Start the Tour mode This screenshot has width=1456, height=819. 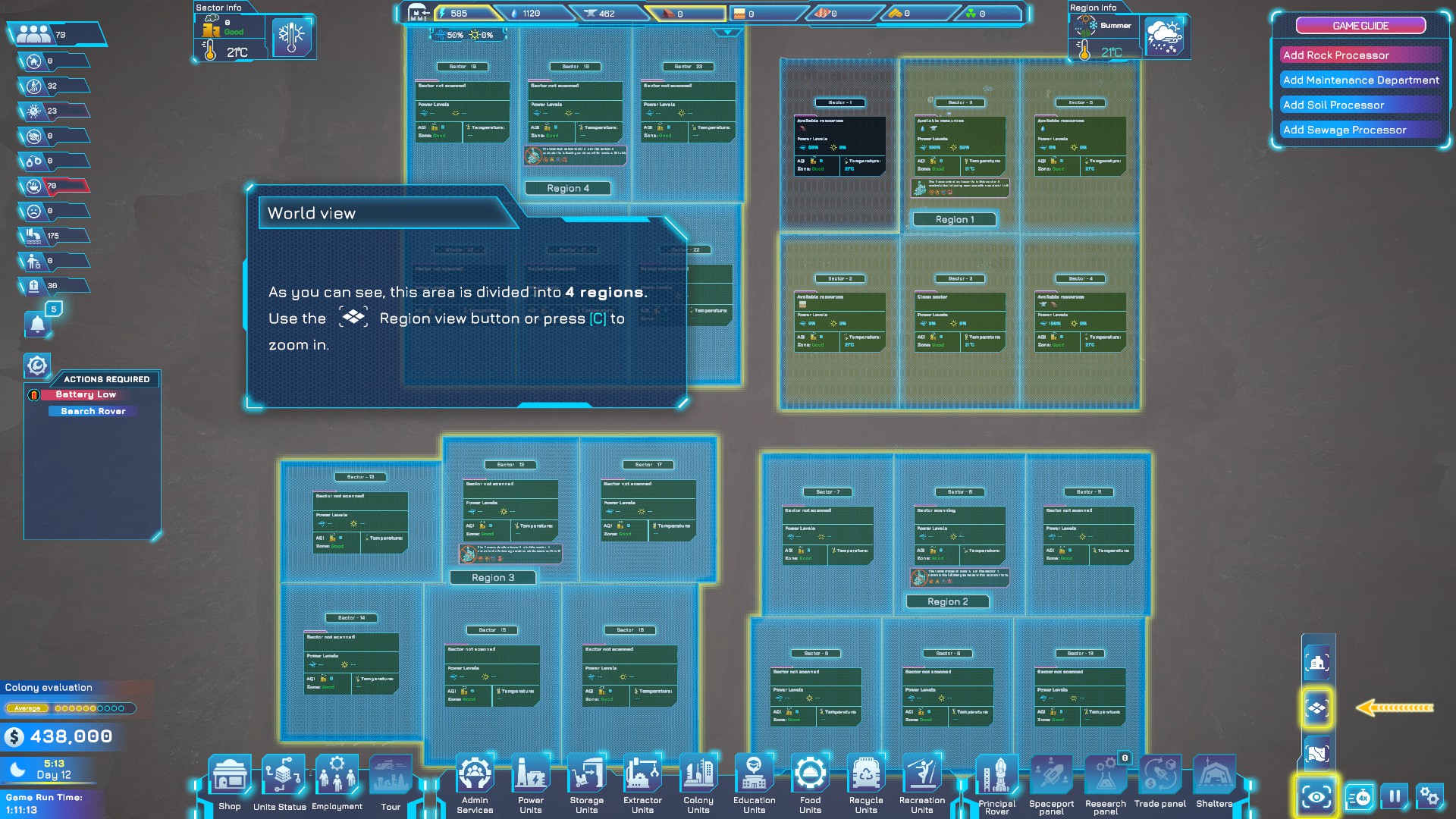pyautogui.click(x=391, y=777)
